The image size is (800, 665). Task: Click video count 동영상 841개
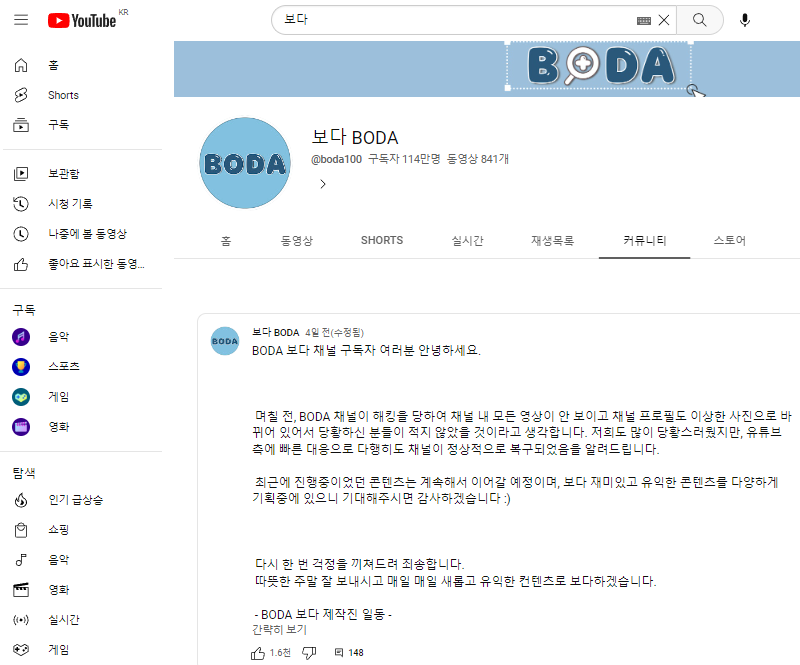point(478,159)
